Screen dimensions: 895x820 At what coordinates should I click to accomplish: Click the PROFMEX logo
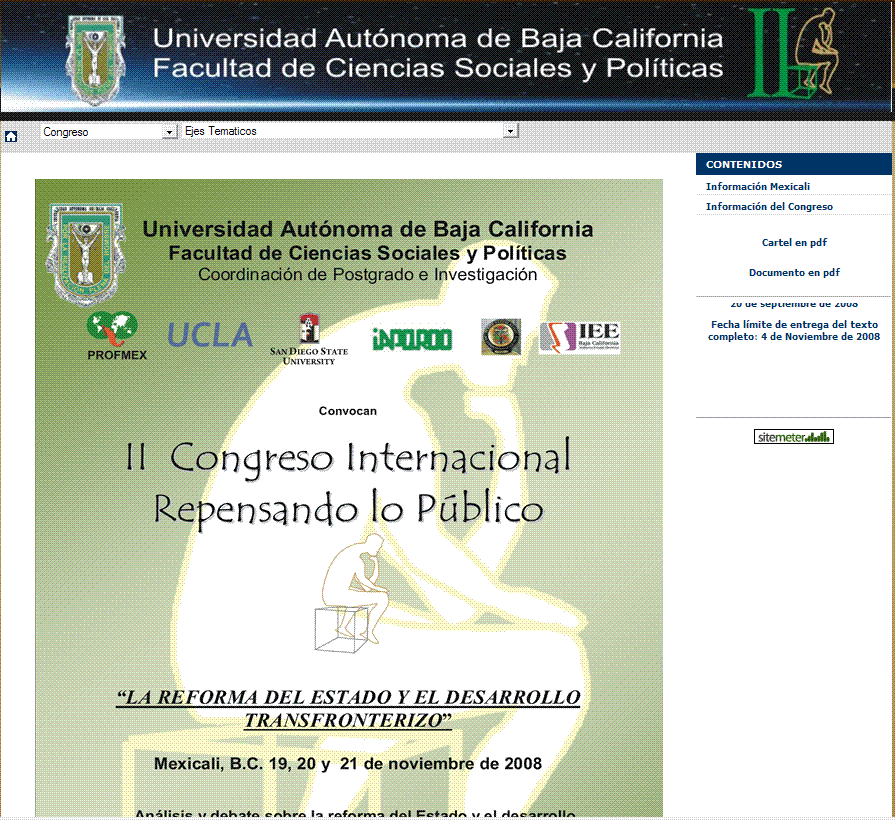click(x=116, y=336)
